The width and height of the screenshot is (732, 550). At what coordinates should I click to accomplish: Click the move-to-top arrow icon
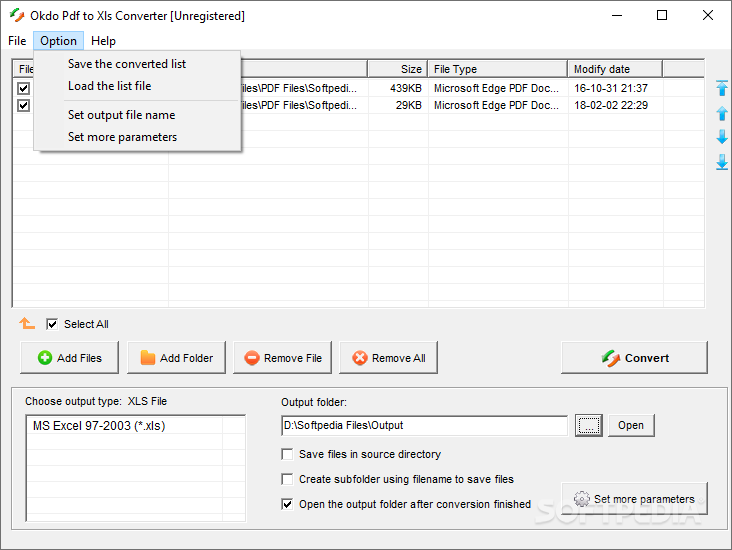[722, 88]
